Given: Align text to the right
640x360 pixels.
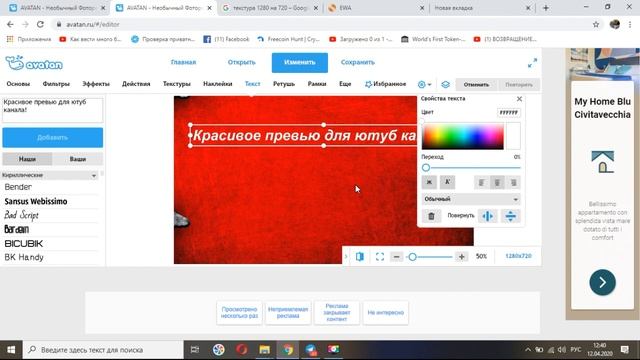Looking at the screenshot, I should click(513, 183).
